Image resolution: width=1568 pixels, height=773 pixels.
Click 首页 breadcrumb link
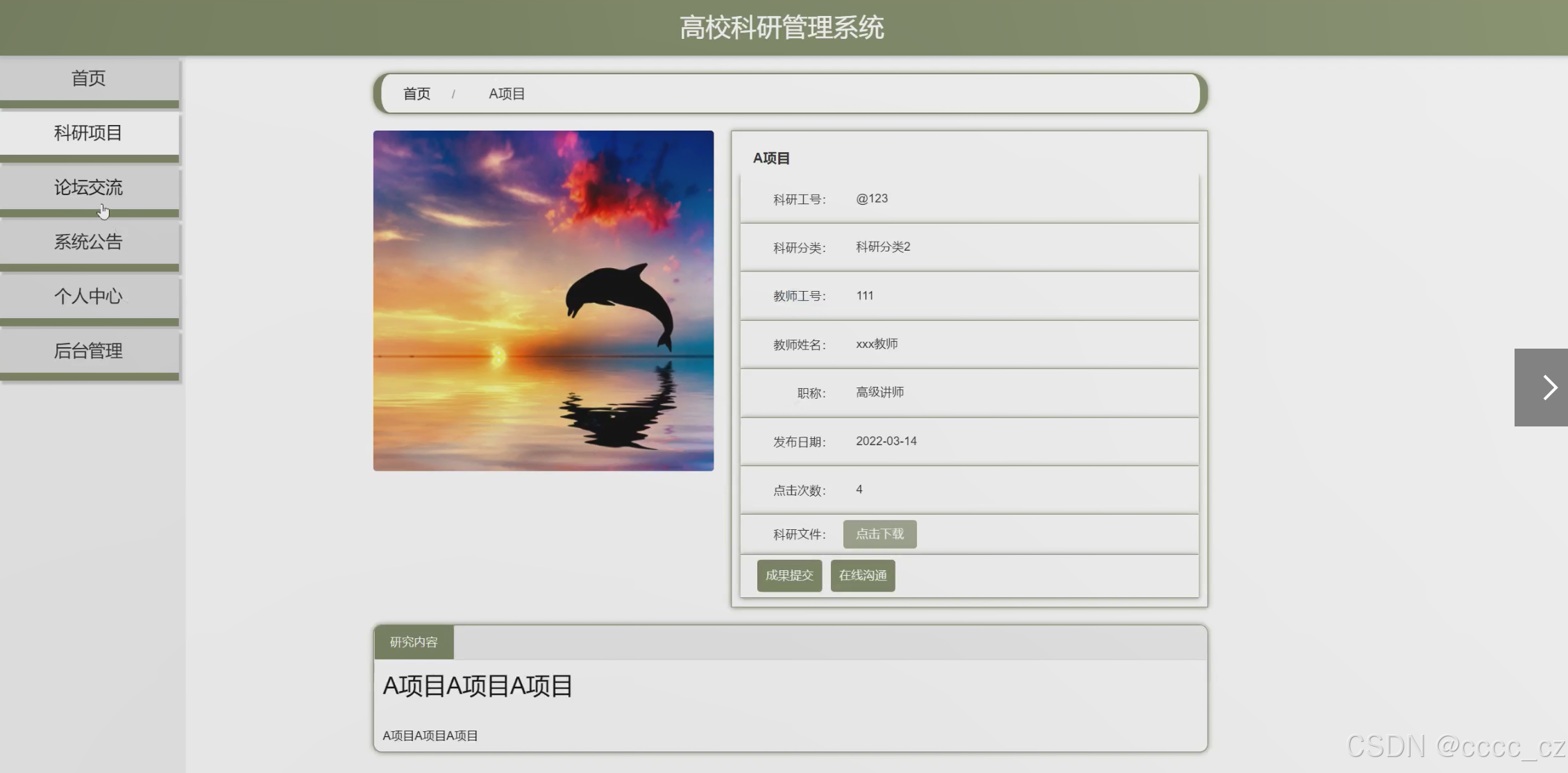(x=416, y=94)
